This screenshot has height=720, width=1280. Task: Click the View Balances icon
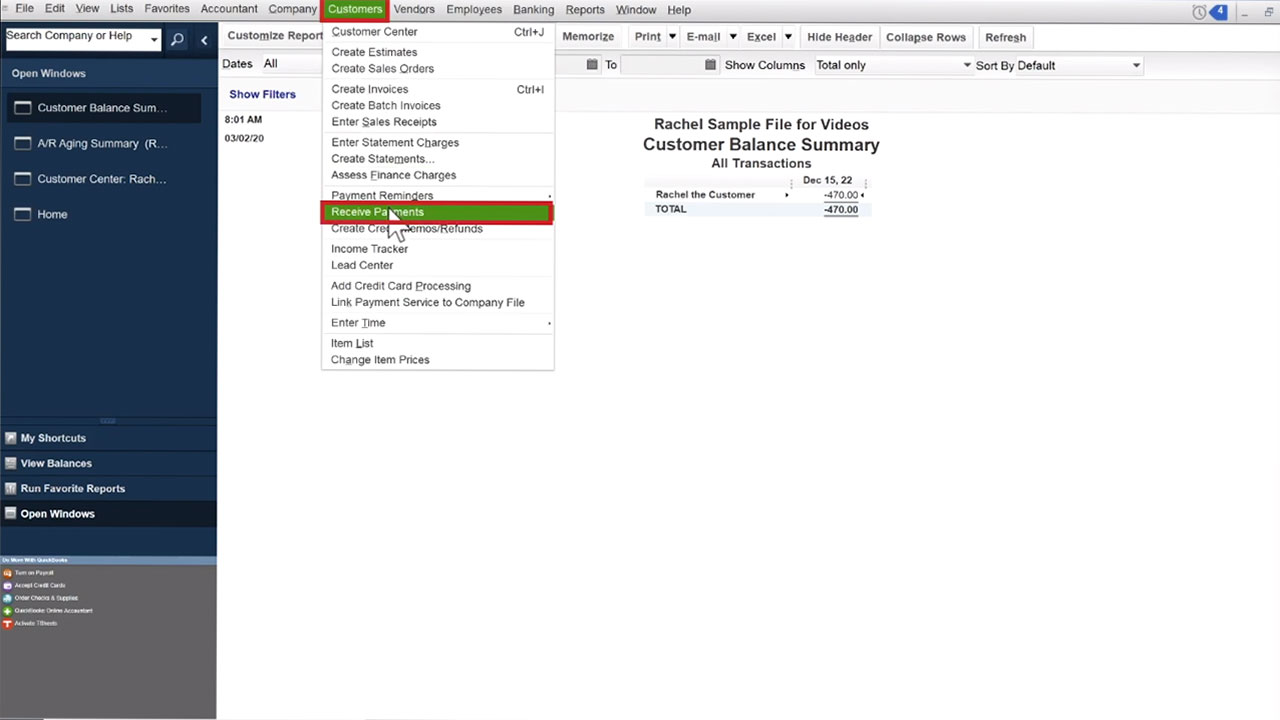coord(11,463)
